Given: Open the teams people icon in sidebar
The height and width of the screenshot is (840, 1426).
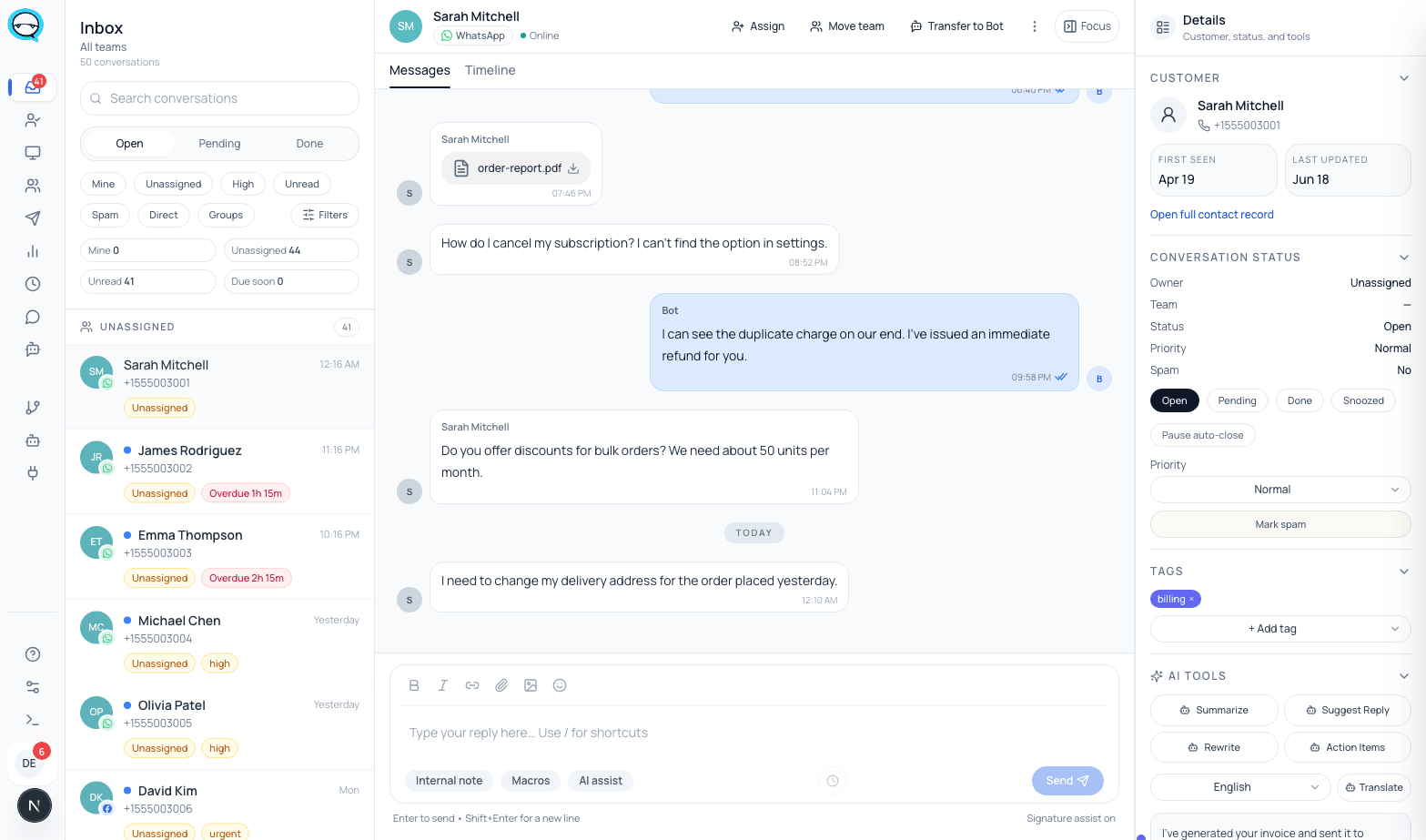Looking at the screenshot, I should click(x=33, y=186).
